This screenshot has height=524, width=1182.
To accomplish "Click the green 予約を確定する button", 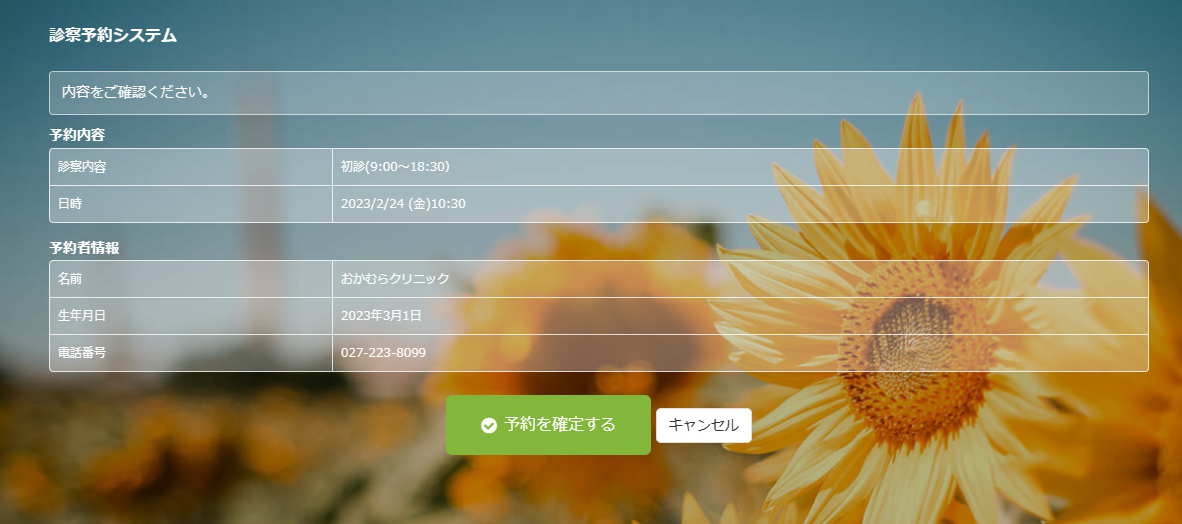I will (x=548, y=425).
